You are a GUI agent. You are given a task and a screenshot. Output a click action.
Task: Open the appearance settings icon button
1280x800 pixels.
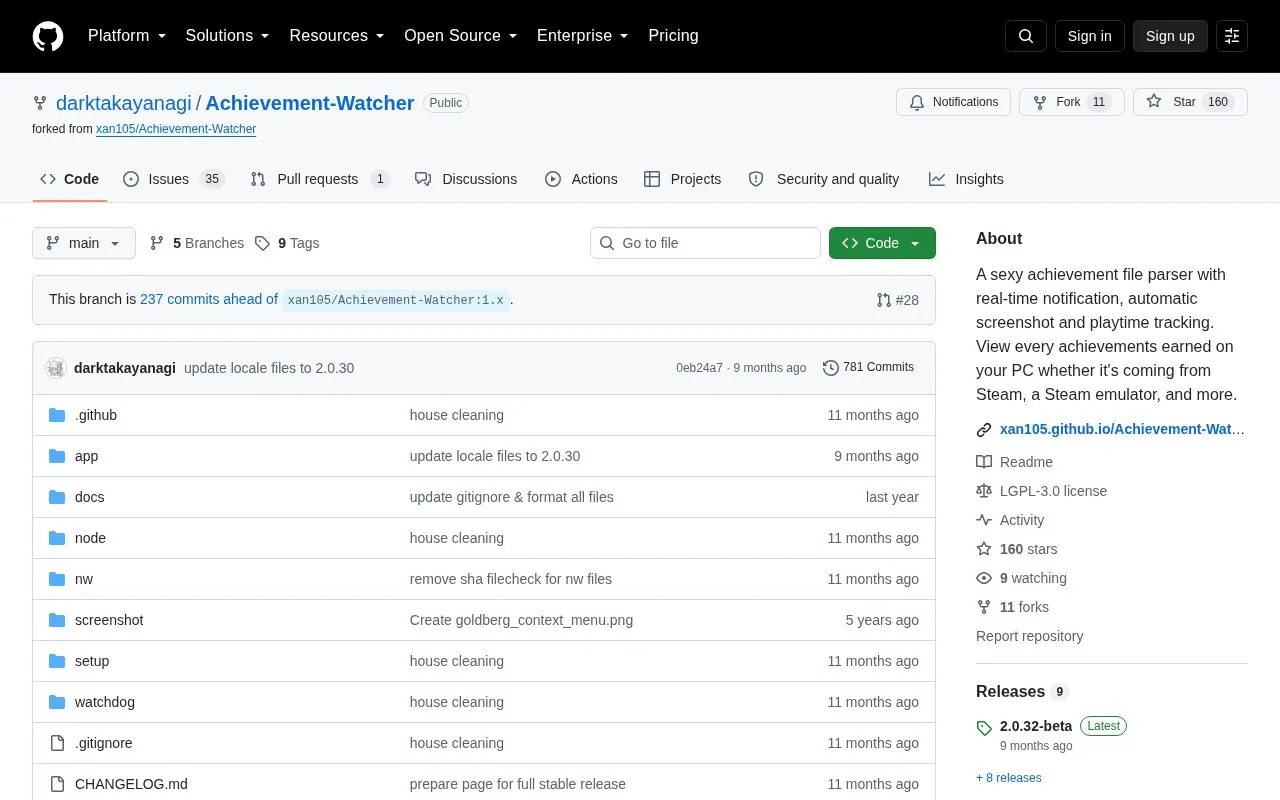pos(1232,36)
